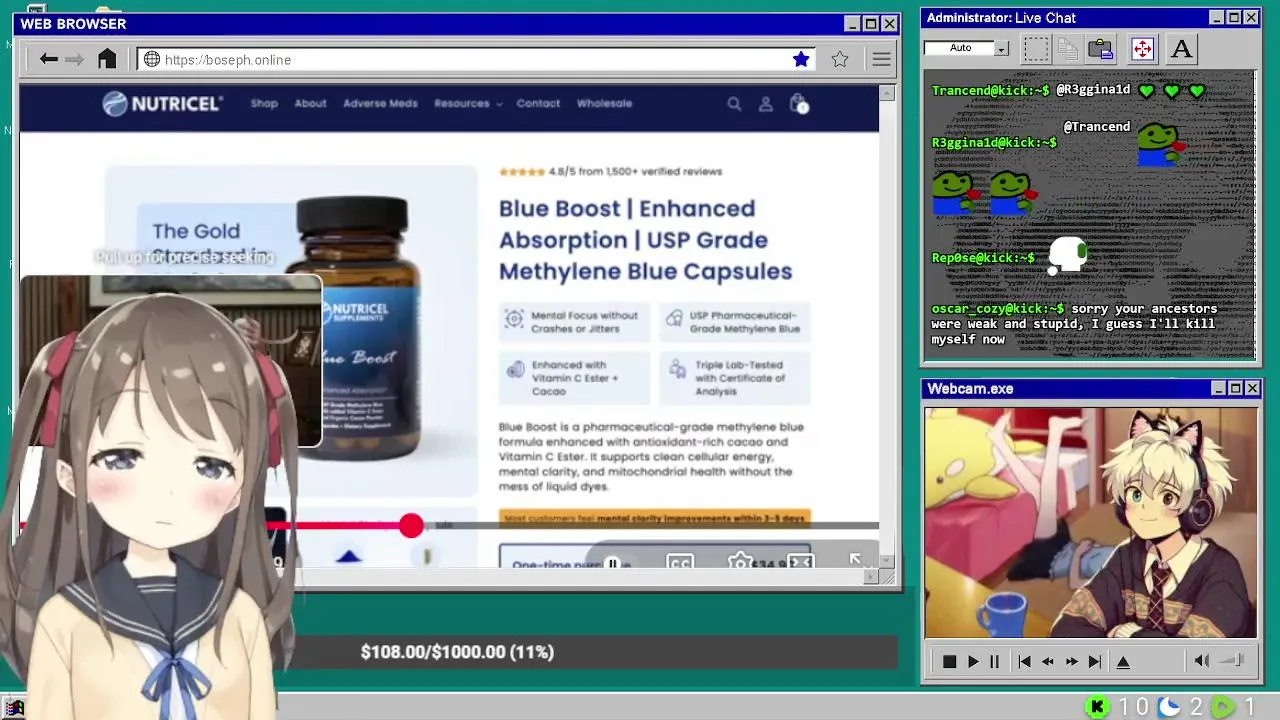The height and width of the screenshot is (720, 1280).
Task: Skip to previous track in Webcam.exe
Action: 1024,662
